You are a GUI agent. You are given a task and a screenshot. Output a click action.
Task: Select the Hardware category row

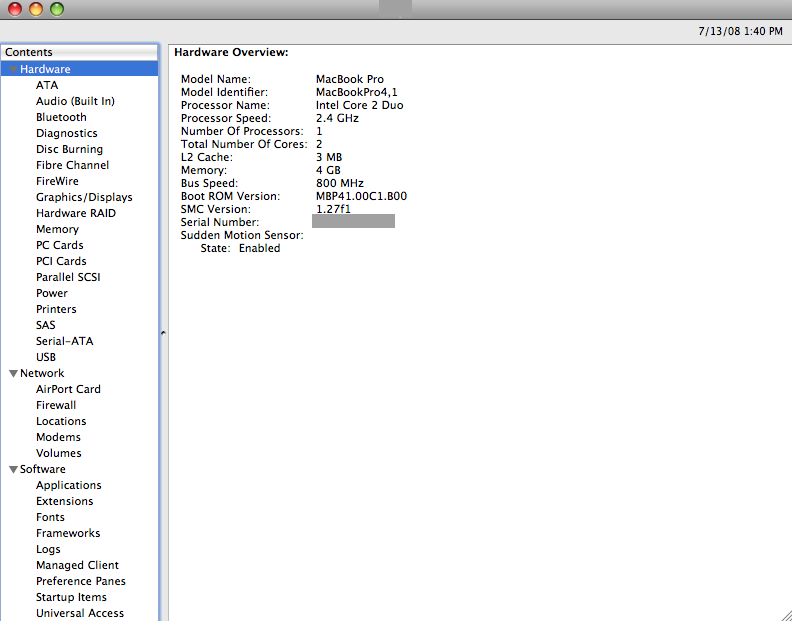pos(80,69)
